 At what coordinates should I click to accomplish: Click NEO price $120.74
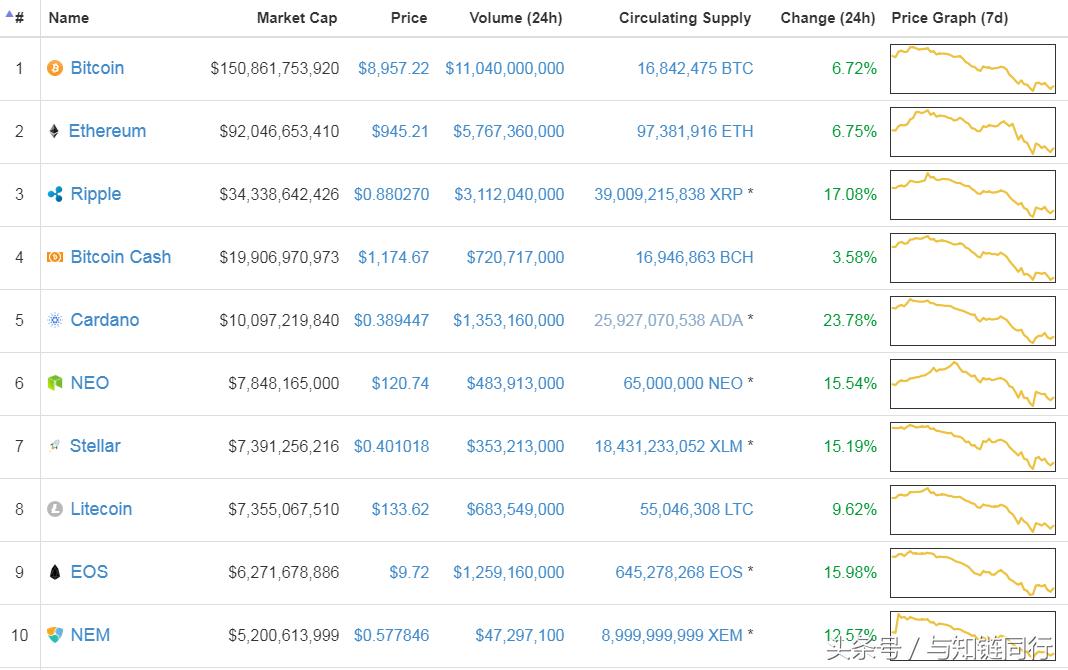400,383
